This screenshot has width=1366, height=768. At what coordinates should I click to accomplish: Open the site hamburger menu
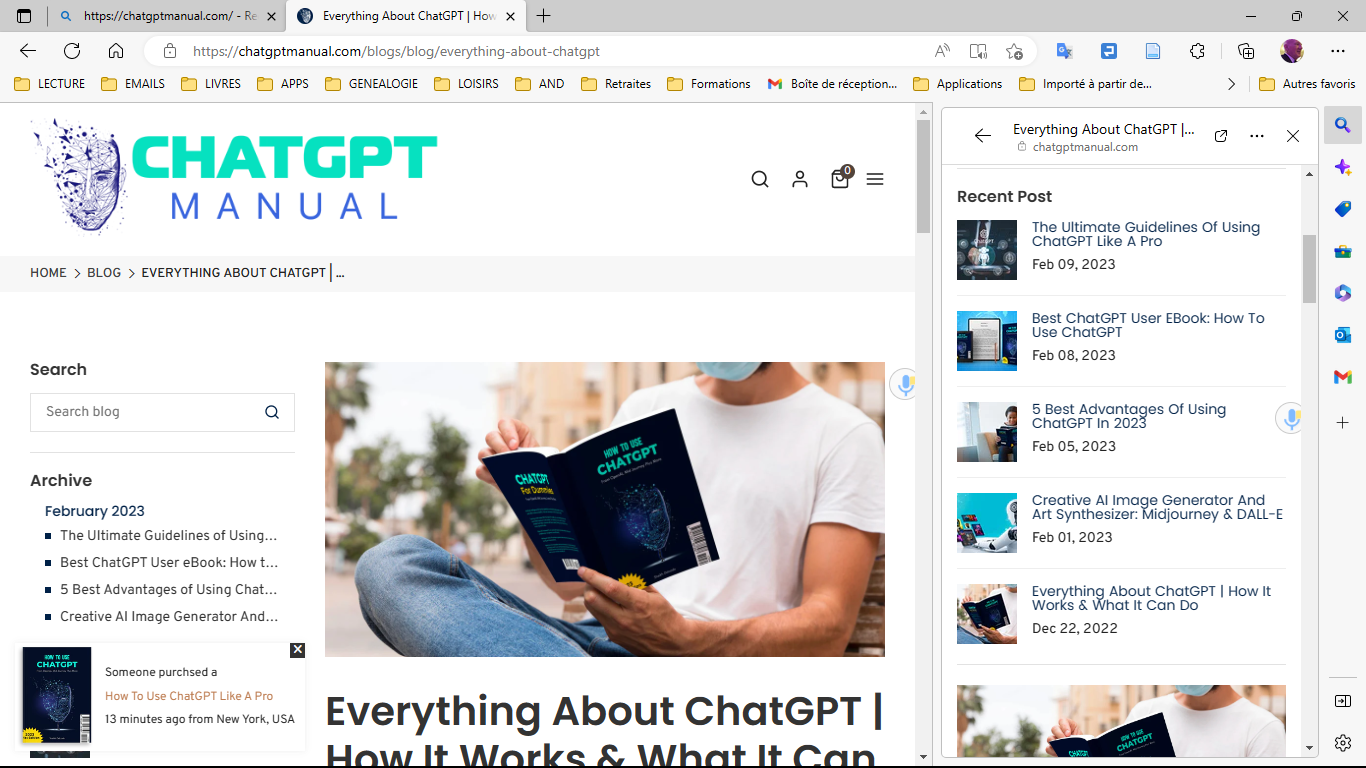click(x=875, y=179)
